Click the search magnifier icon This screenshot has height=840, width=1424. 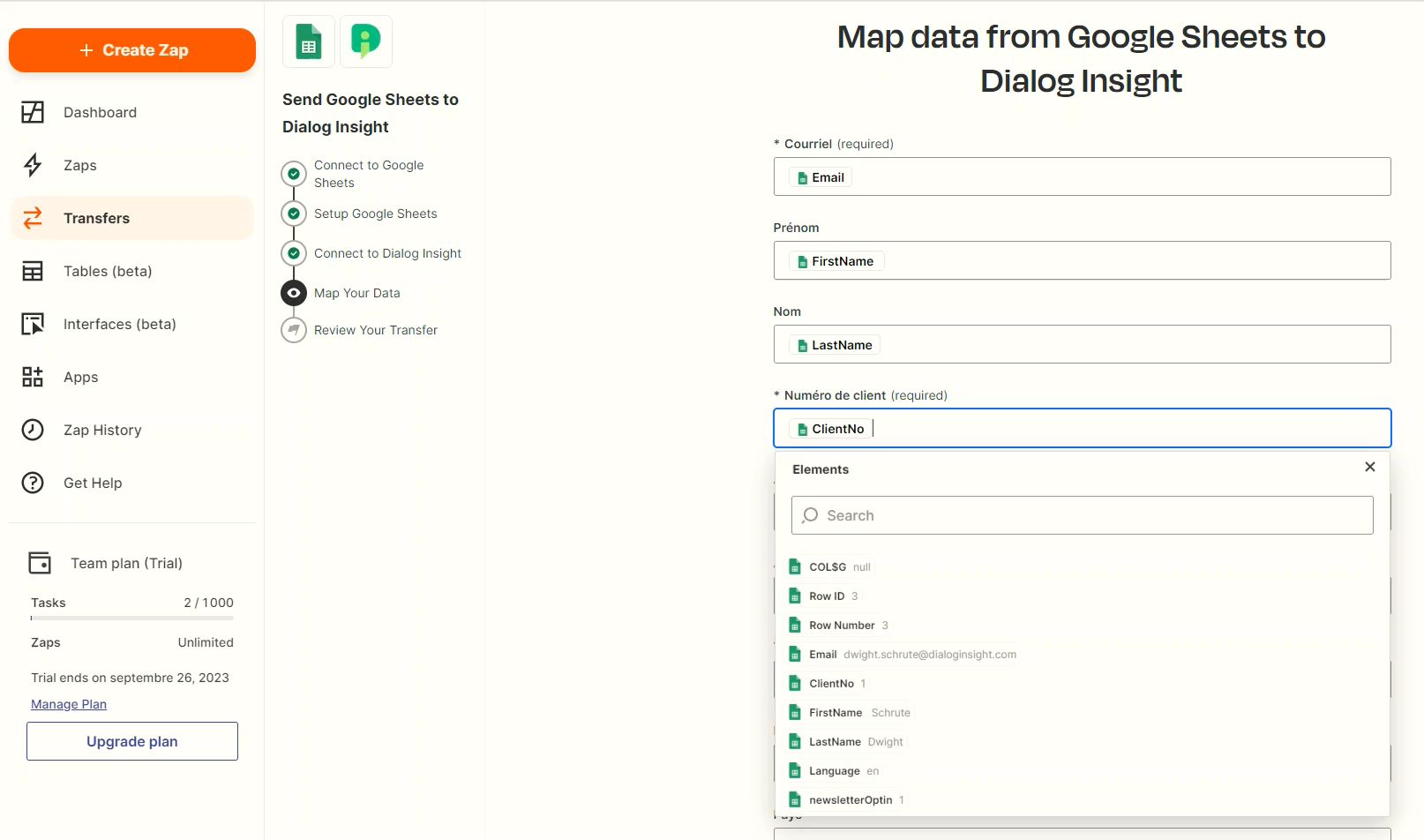(810, 515)
